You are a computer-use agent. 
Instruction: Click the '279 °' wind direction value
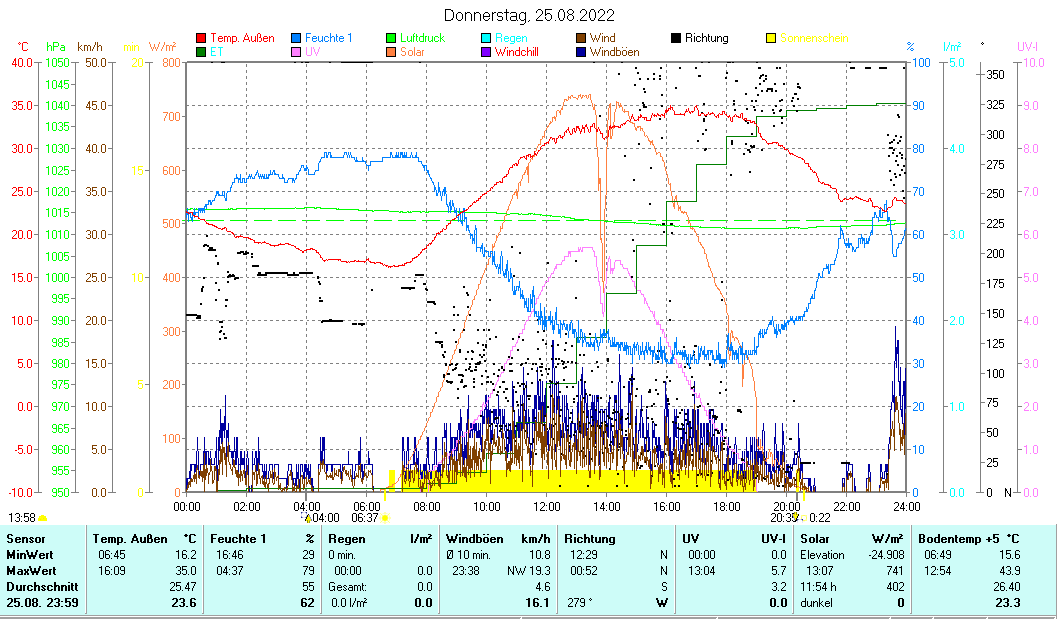click(x=579, y=602)
